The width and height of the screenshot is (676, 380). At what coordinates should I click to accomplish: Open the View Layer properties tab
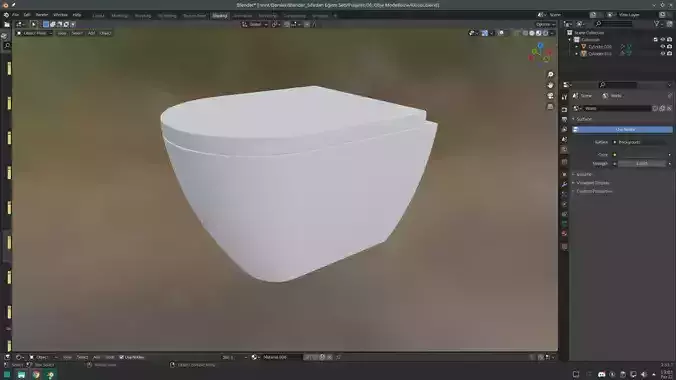564,129
